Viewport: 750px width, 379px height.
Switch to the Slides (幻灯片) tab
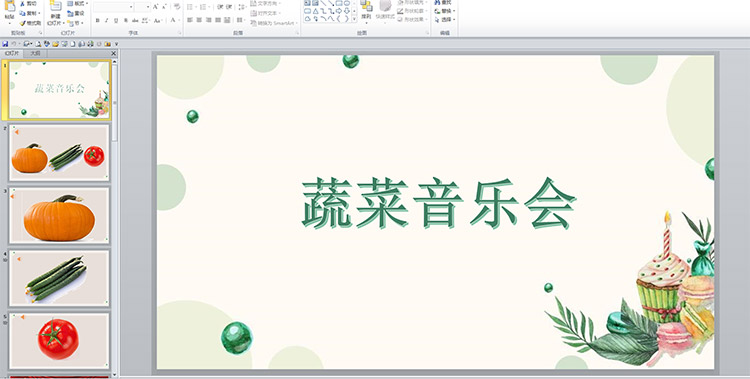tap(12, 54)
